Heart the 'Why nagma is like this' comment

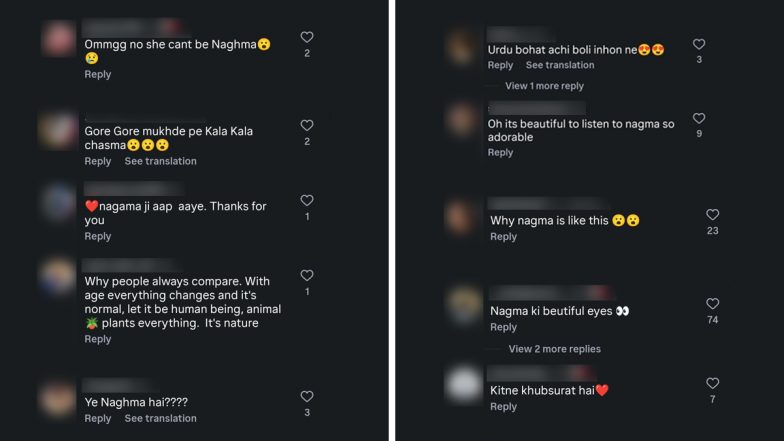(712, 214)
